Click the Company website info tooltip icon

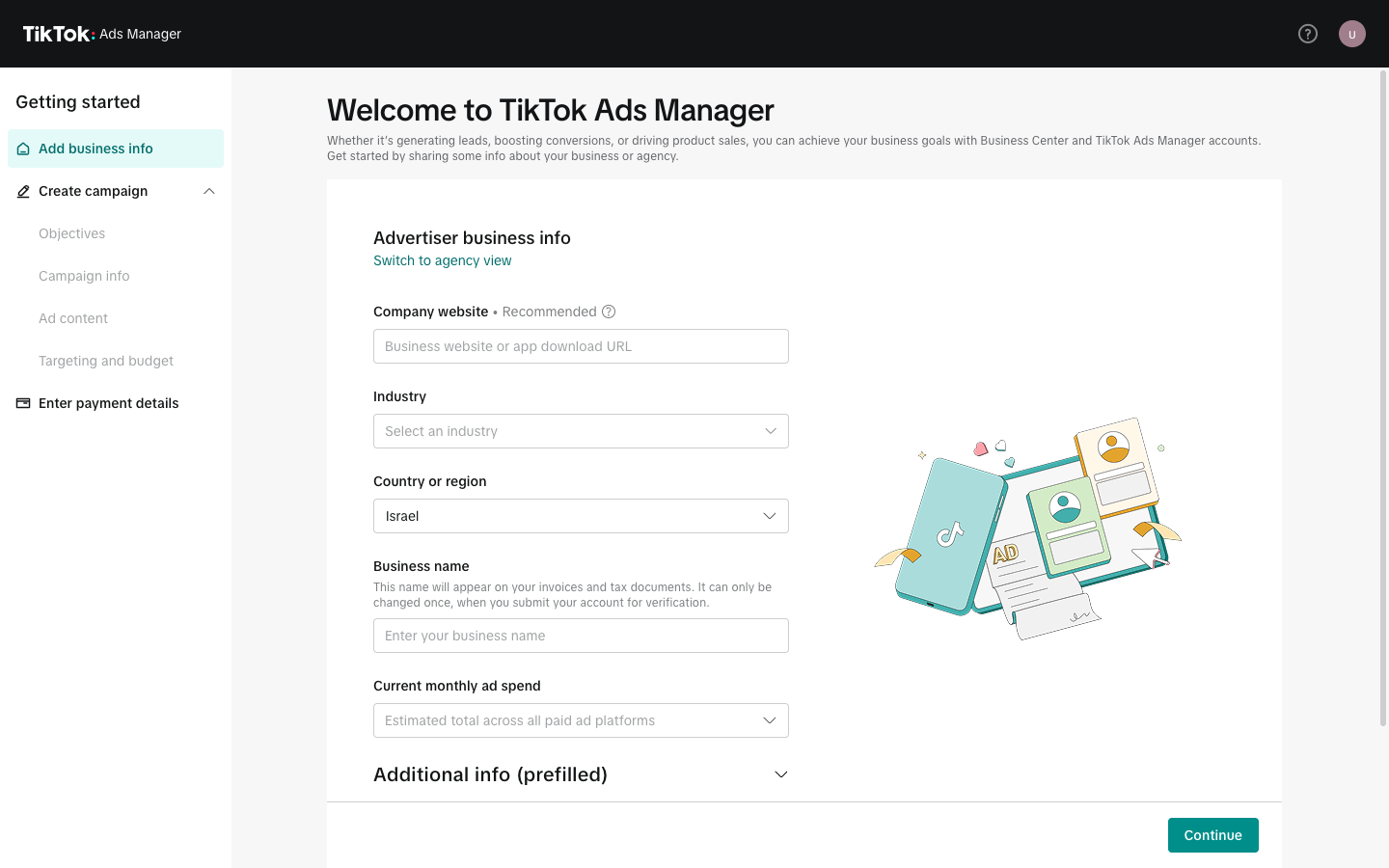(x=609, y=312)
